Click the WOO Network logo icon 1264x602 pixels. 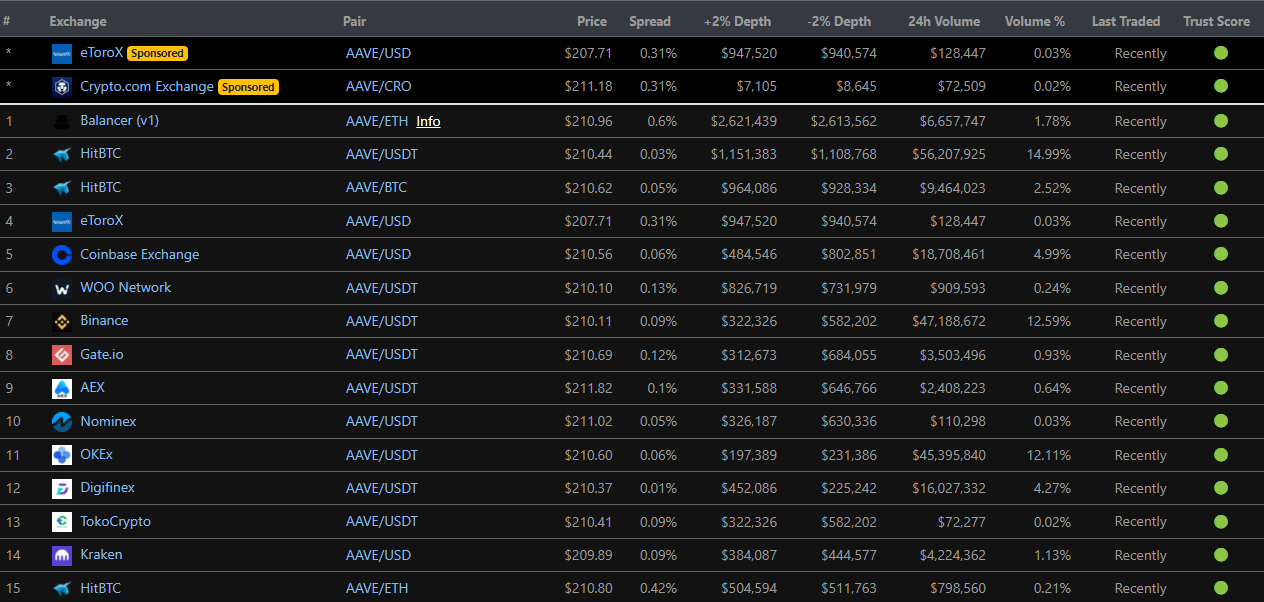tap(62, 288)
